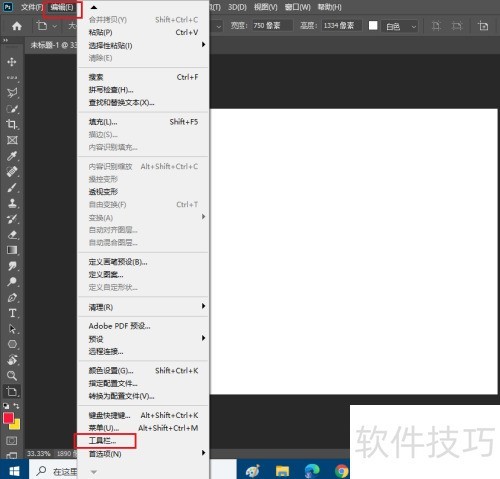Image resolution: width=500 pixels, height=479 pixels.
Task: Click the add new artboard icon
Action: [483, 26]
